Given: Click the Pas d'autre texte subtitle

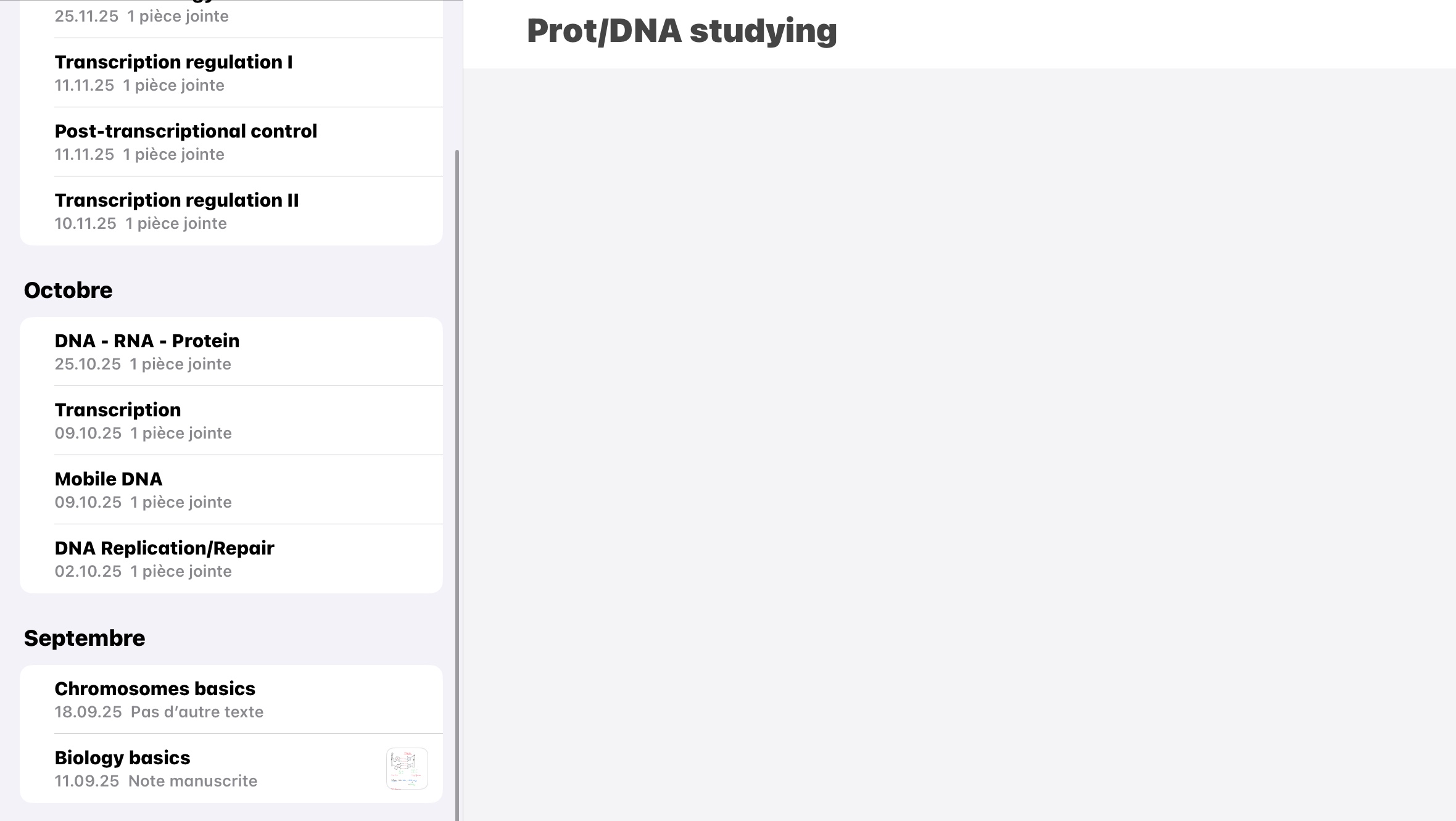Looking at the screenshot, I should tap(197, 712).
